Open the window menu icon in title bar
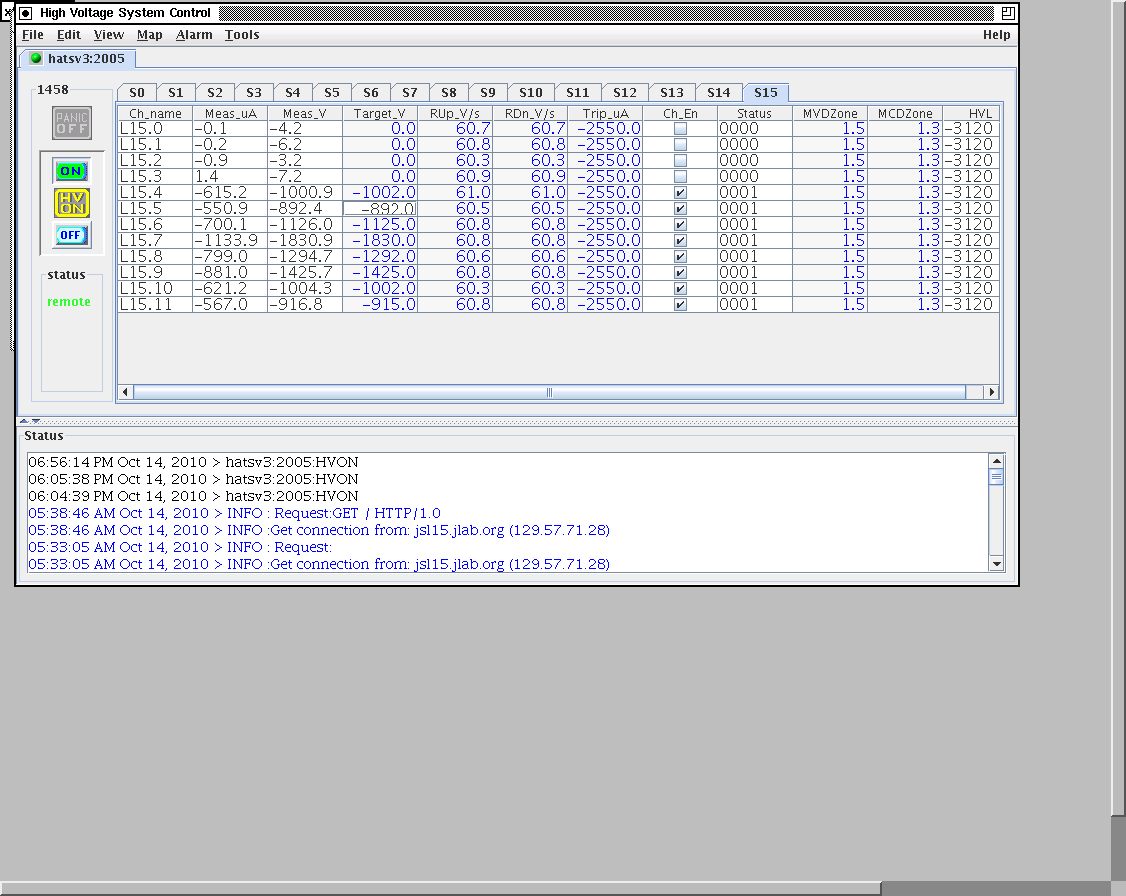The height and width of the screenshot is (896, 1126). pyautogui.click(x=25, y=13)
